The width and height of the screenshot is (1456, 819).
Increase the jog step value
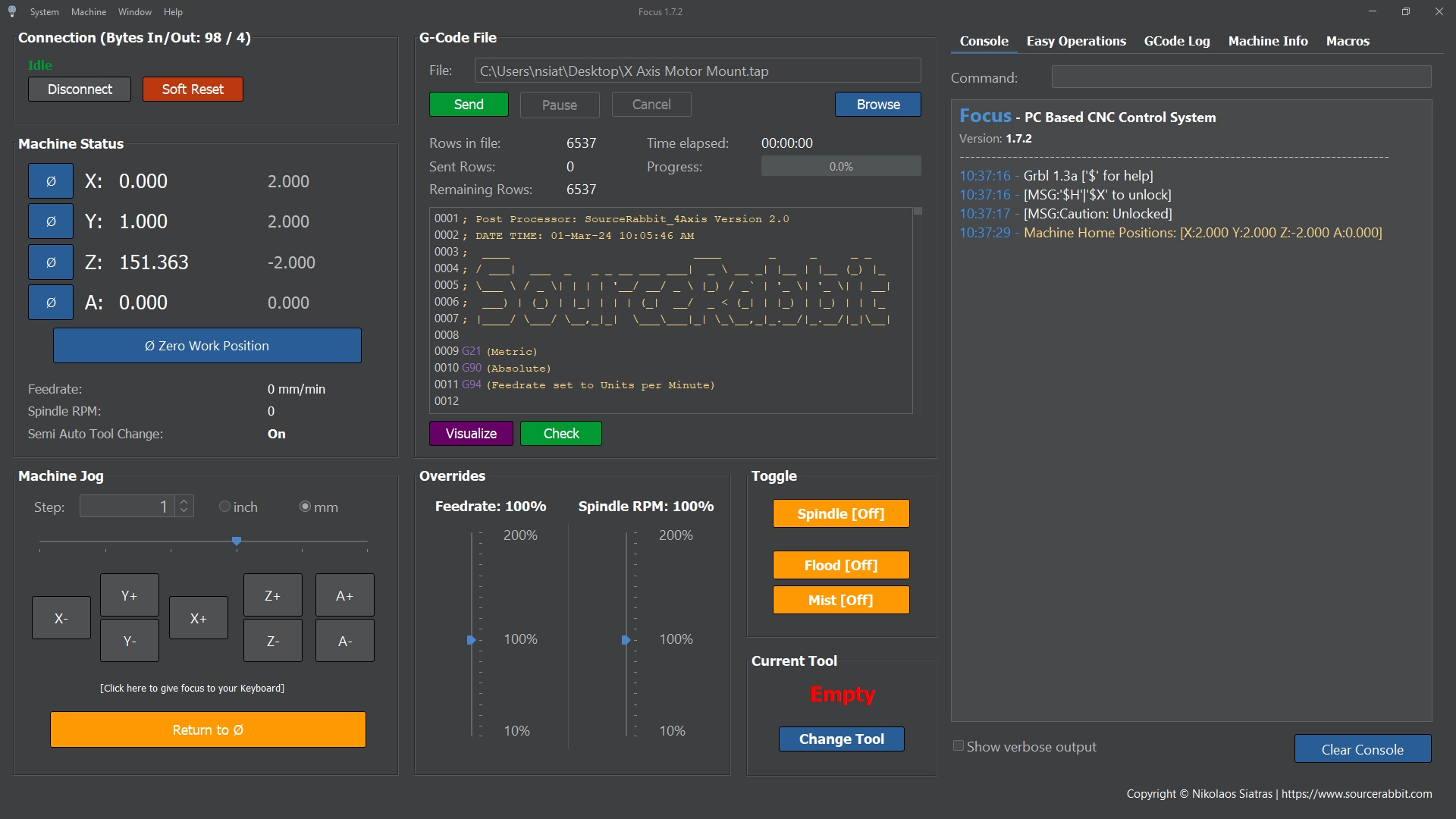(x=184, y=501)
